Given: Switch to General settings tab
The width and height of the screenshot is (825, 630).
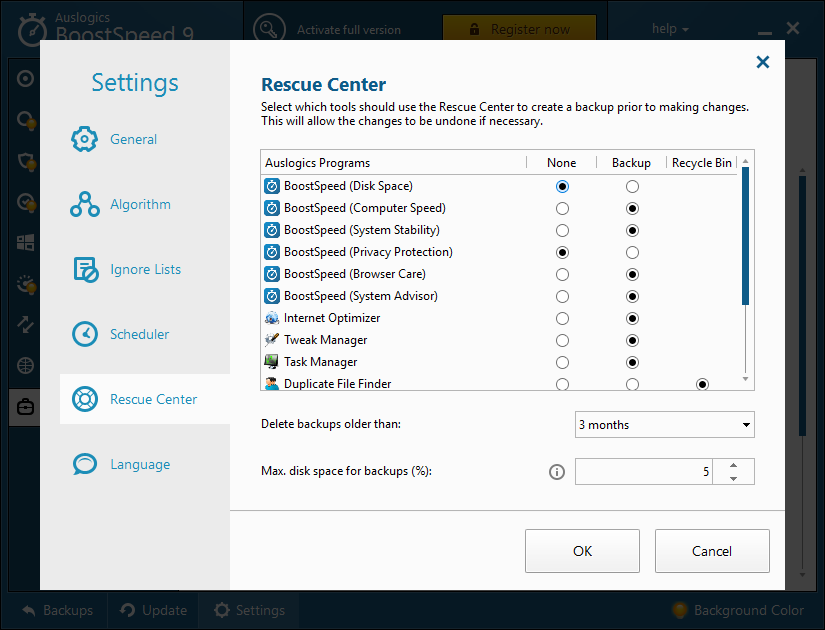Looking at the screenshot, I should coord(134,139).
